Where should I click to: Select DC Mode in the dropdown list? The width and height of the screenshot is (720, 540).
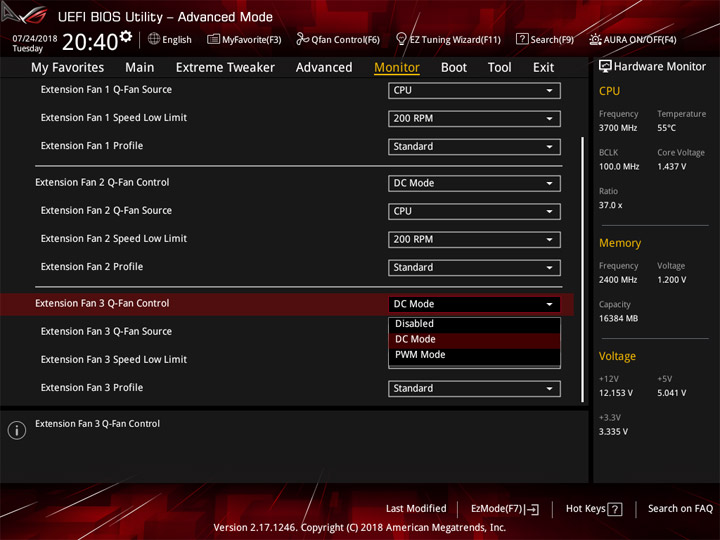[x=474, y=339]
